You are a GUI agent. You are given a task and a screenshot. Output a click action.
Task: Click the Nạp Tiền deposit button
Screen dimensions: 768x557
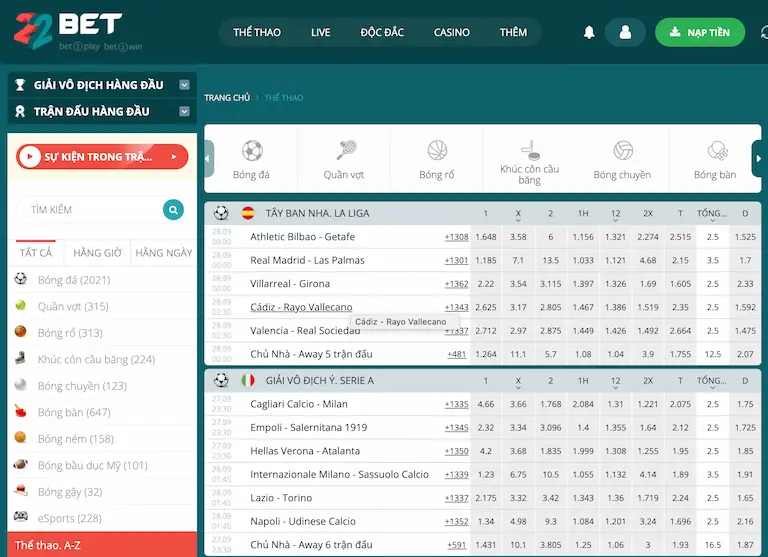pyautogui.click(x=700, y=32)
